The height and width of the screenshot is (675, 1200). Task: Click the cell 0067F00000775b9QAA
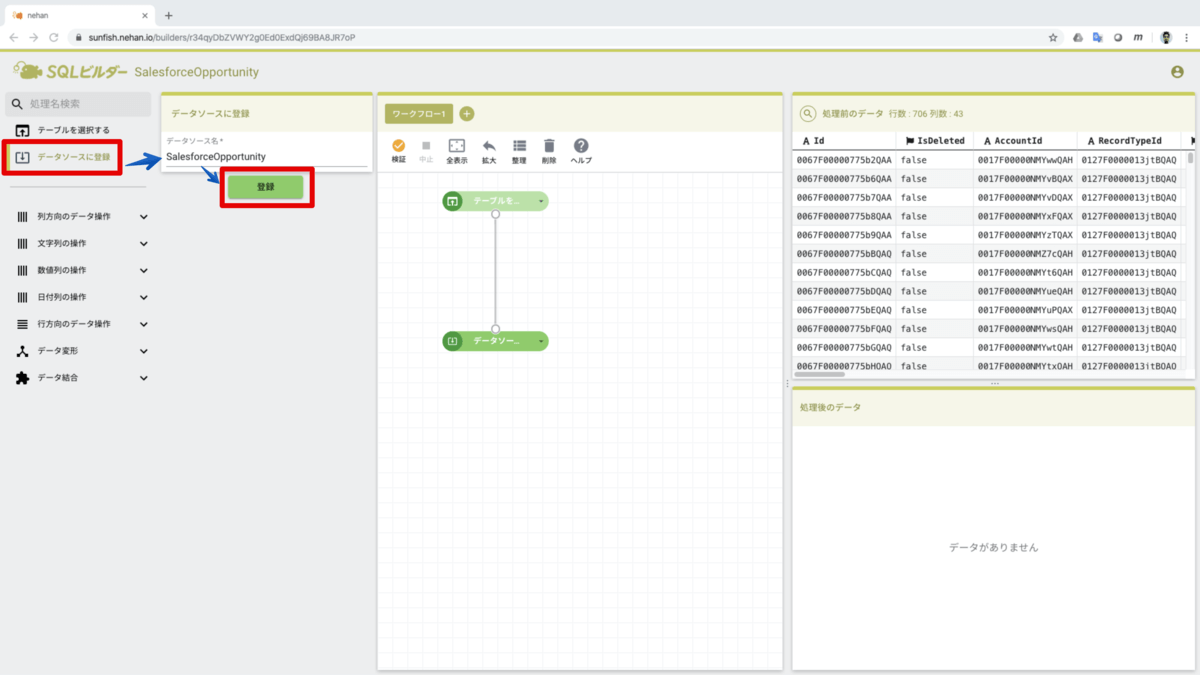(x=843, y=235)
